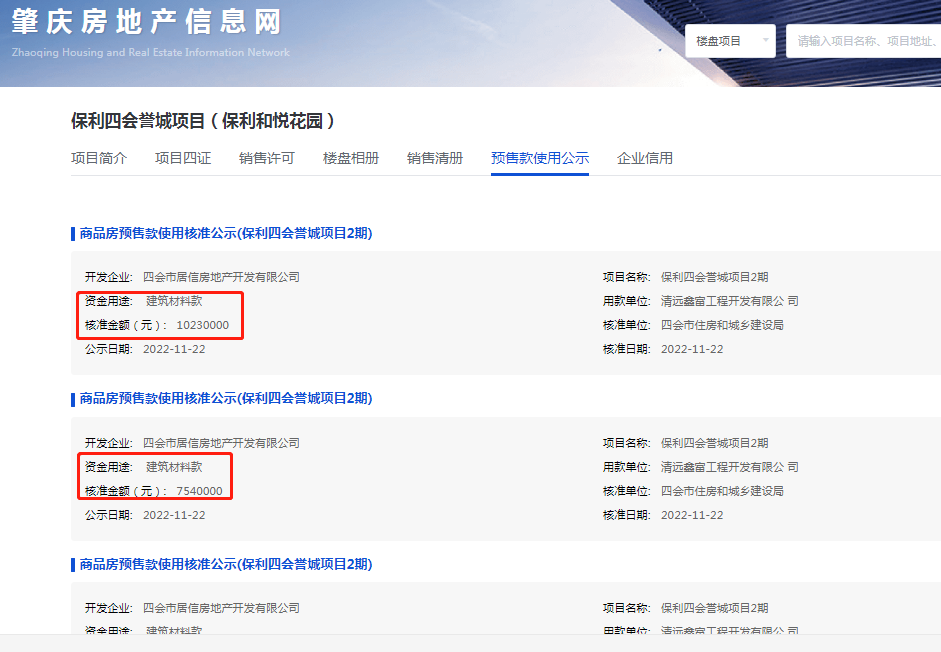Switch to the 项目简介 tab
941x652 pixels.
pos(99,158)
